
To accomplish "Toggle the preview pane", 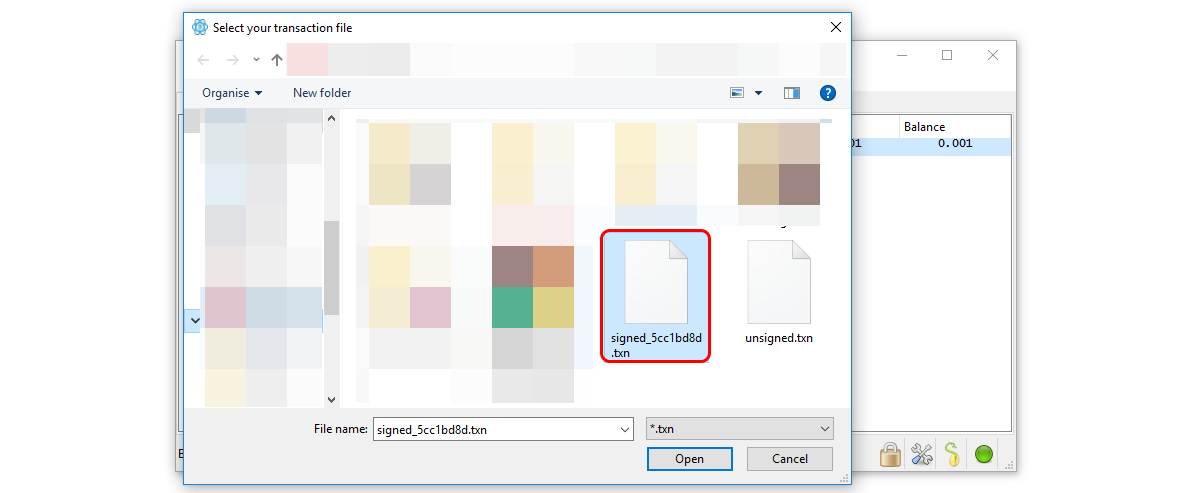I will 792,93.
